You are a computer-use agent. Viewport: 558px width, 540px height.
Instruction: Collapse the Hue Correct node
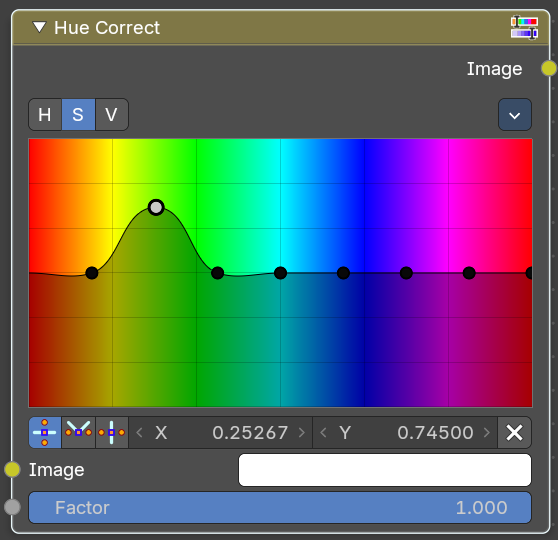point(39,27)
